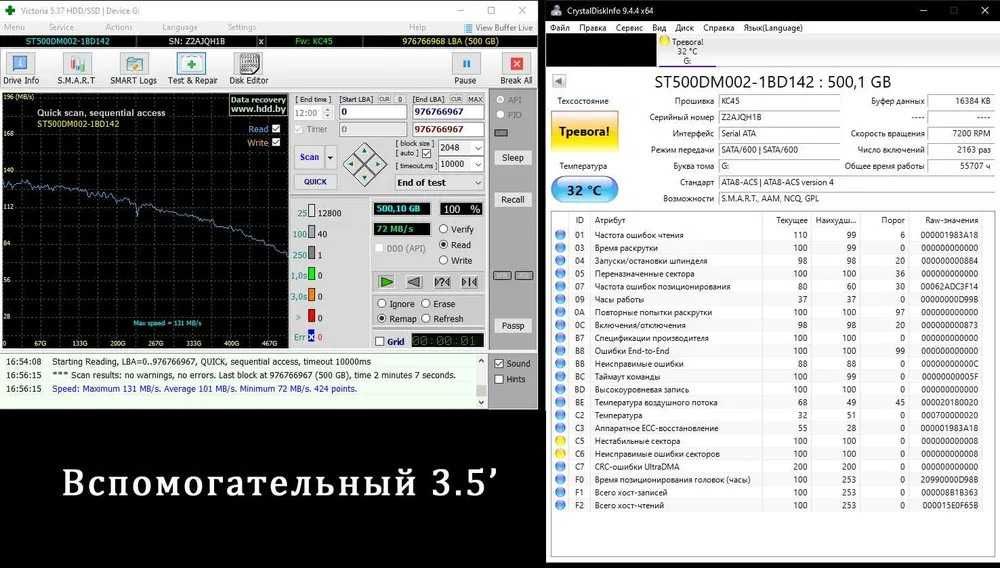Click the CrystalDiskInfo title bar icon
This screenshot has width=1000, height=568.
557,10
